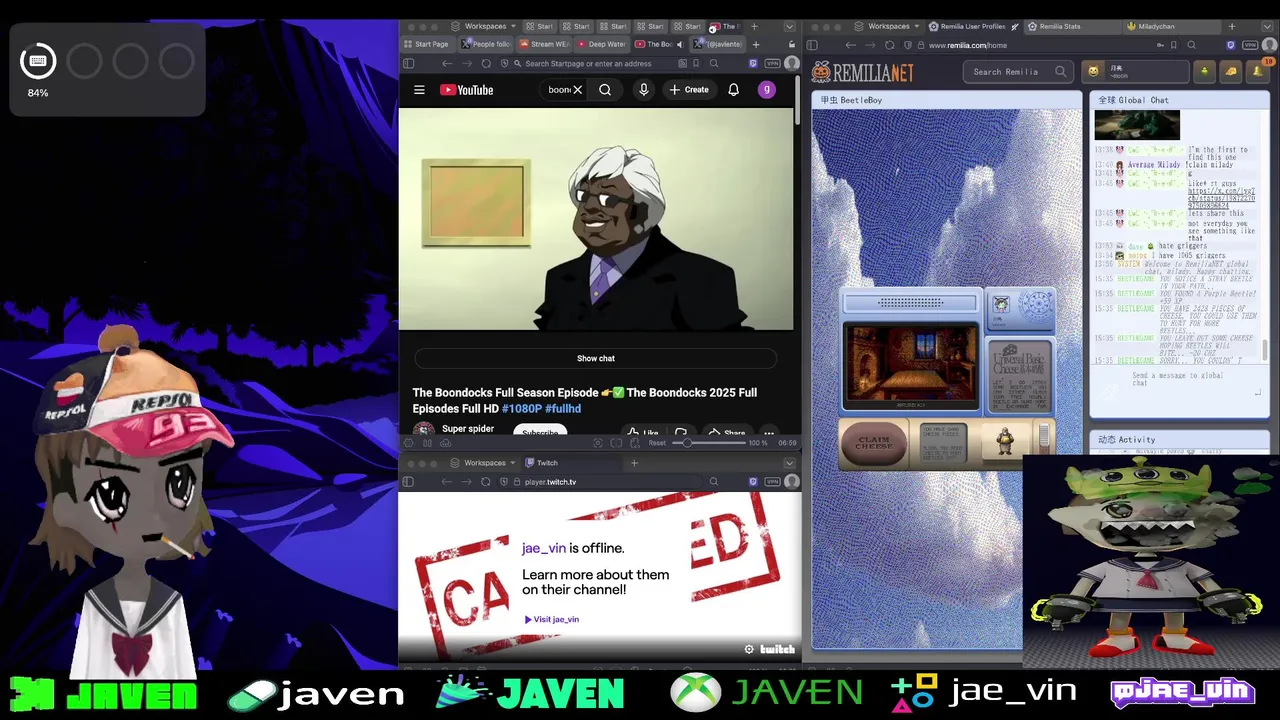Click the message to global chat field
The width and height of the screenshot is (1280, 720).
click(1180, 381)
